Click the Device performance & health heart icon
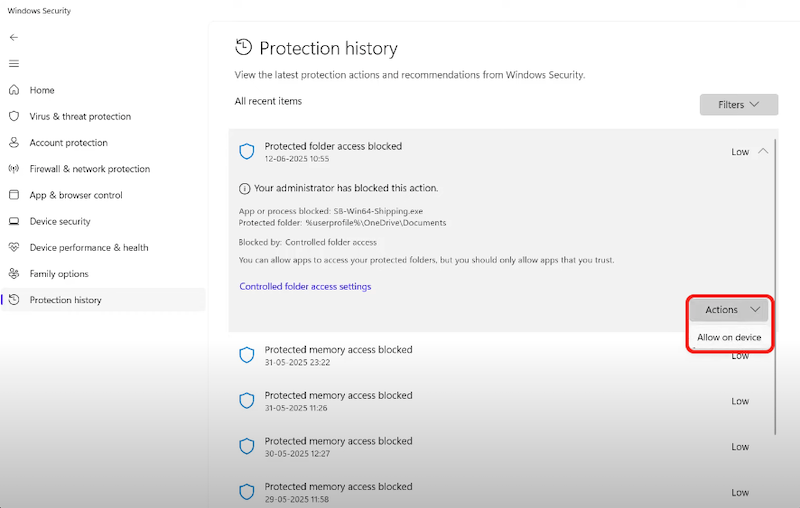The height and width of the screenshot is (508, 800). coord(14,247)
